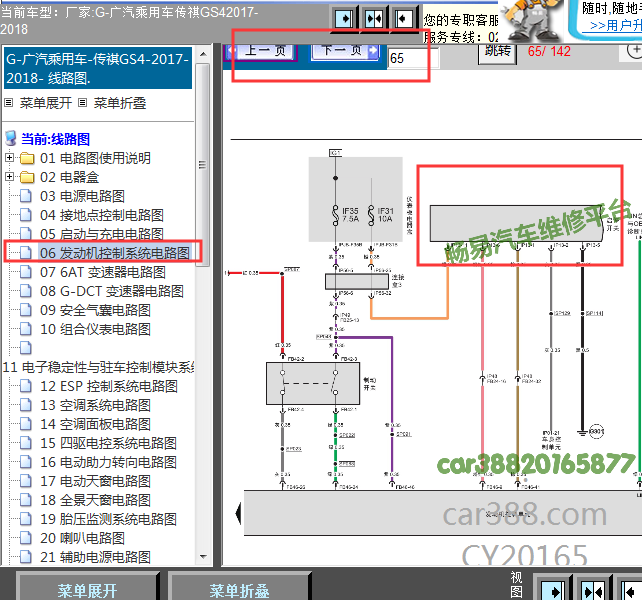Screen dimensions: 642x600
Task: Click the G-广汽乘用车-传祺GS4 线路图 title
Action: tap(98, 68)
